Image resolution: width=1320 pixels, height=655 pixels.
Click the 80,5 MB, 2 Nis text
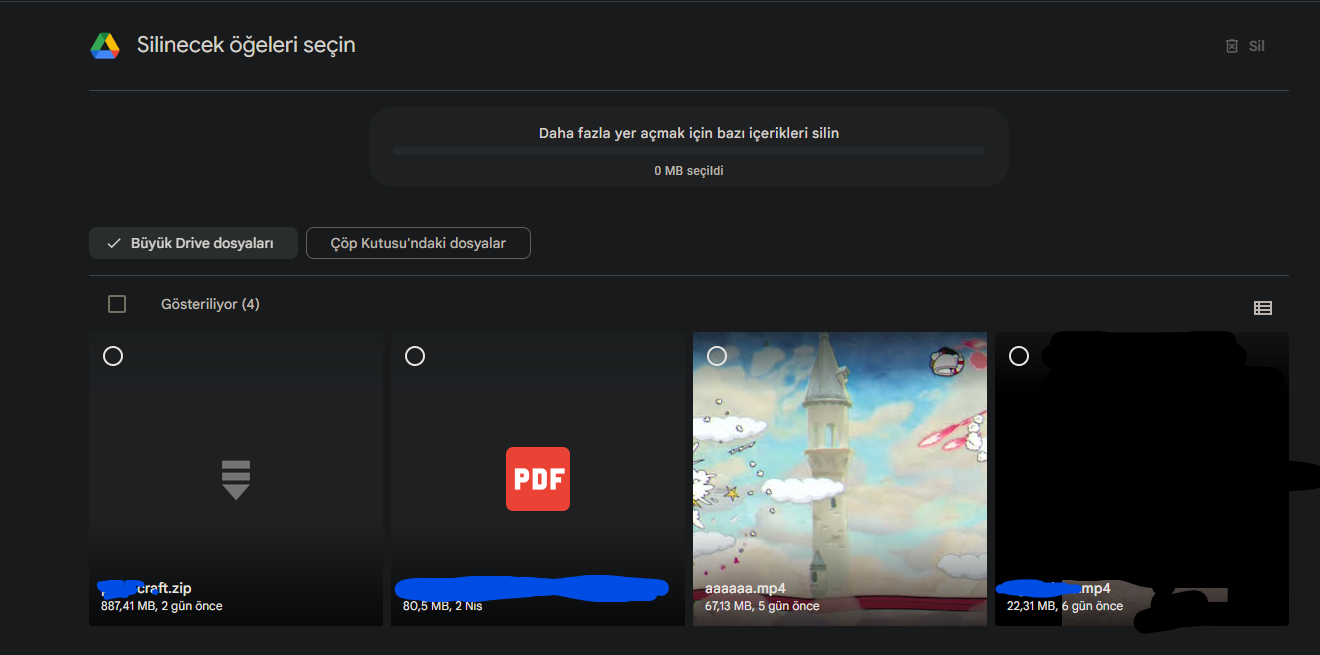pyautogui.click(x=442, y=606)
